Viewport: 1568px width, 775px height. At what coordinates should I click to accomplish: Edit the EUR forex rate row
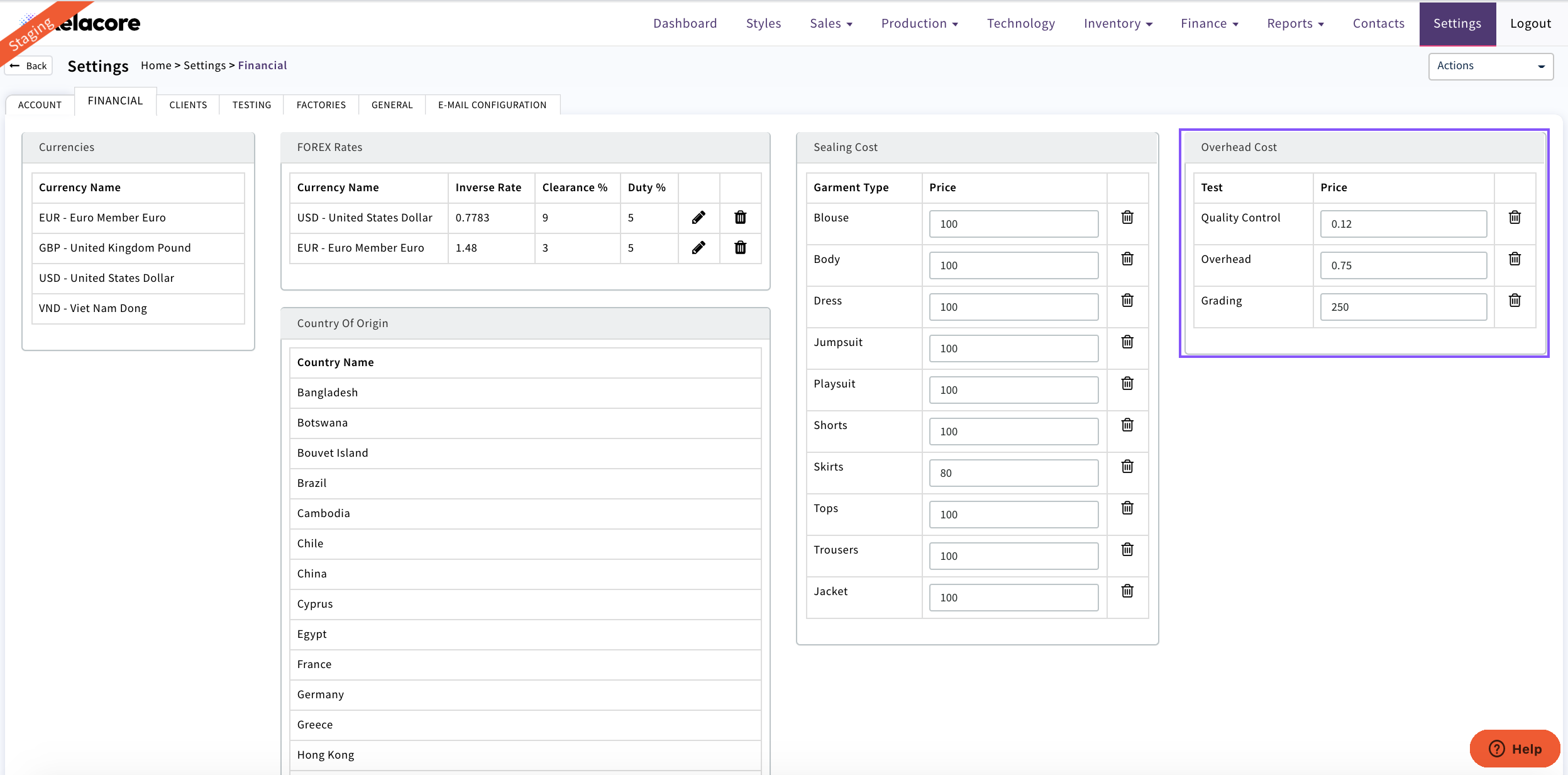point(698,248)
